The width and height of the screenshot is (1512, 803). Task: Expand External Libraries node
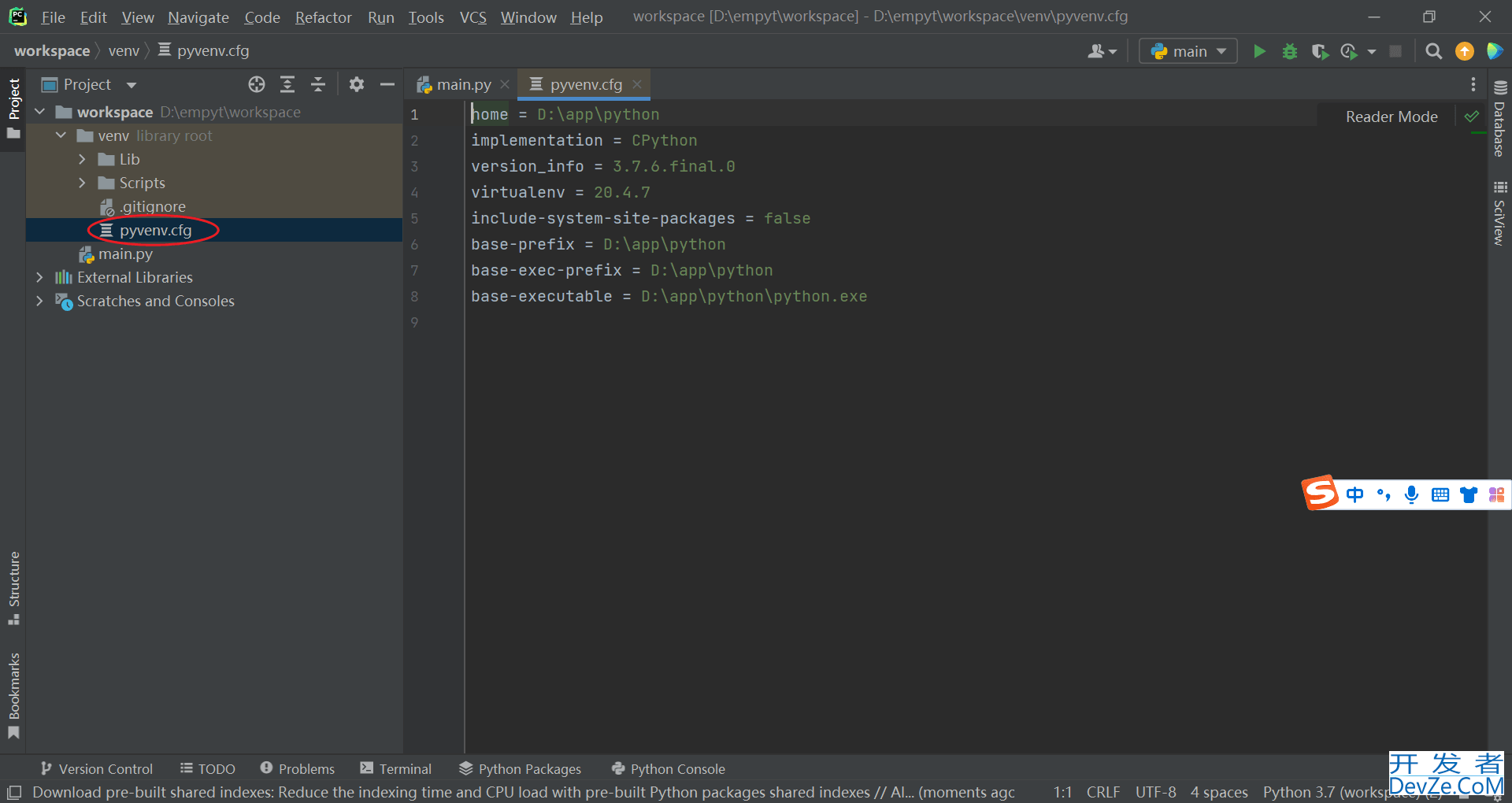(40, 277)
